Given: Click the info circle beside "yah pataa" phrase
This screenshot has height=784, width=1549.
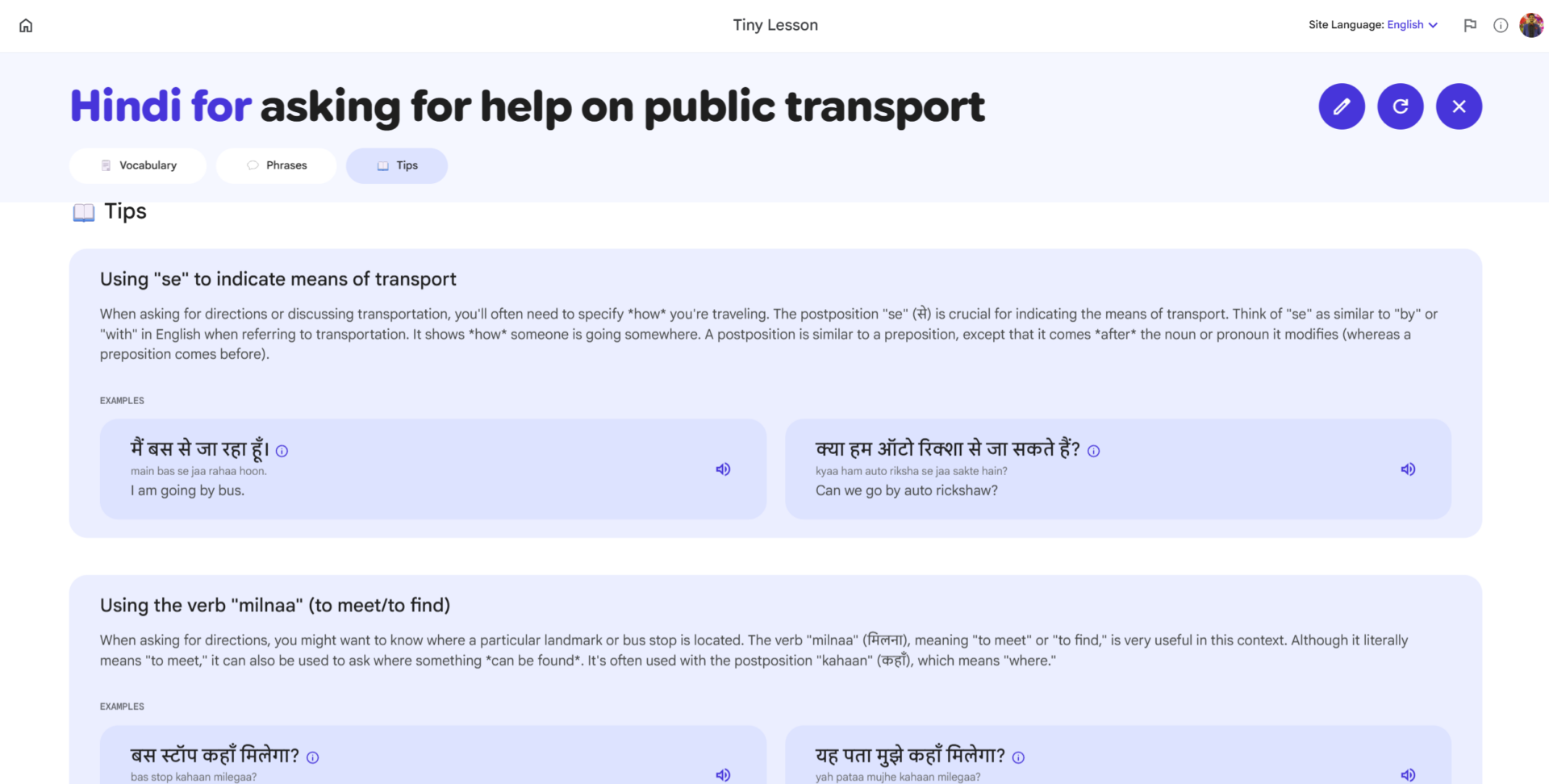Looking at the screenshot, I should click(x=1019, y=757).
